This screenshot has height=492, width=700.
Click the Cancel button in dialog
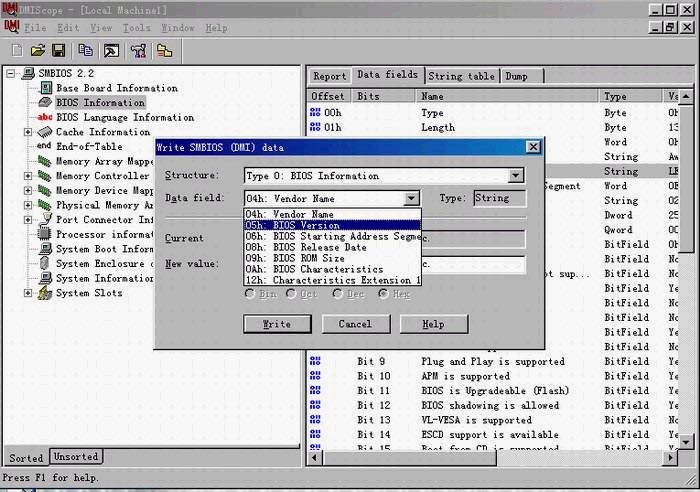pyautogui.click(x=355, y=324)
